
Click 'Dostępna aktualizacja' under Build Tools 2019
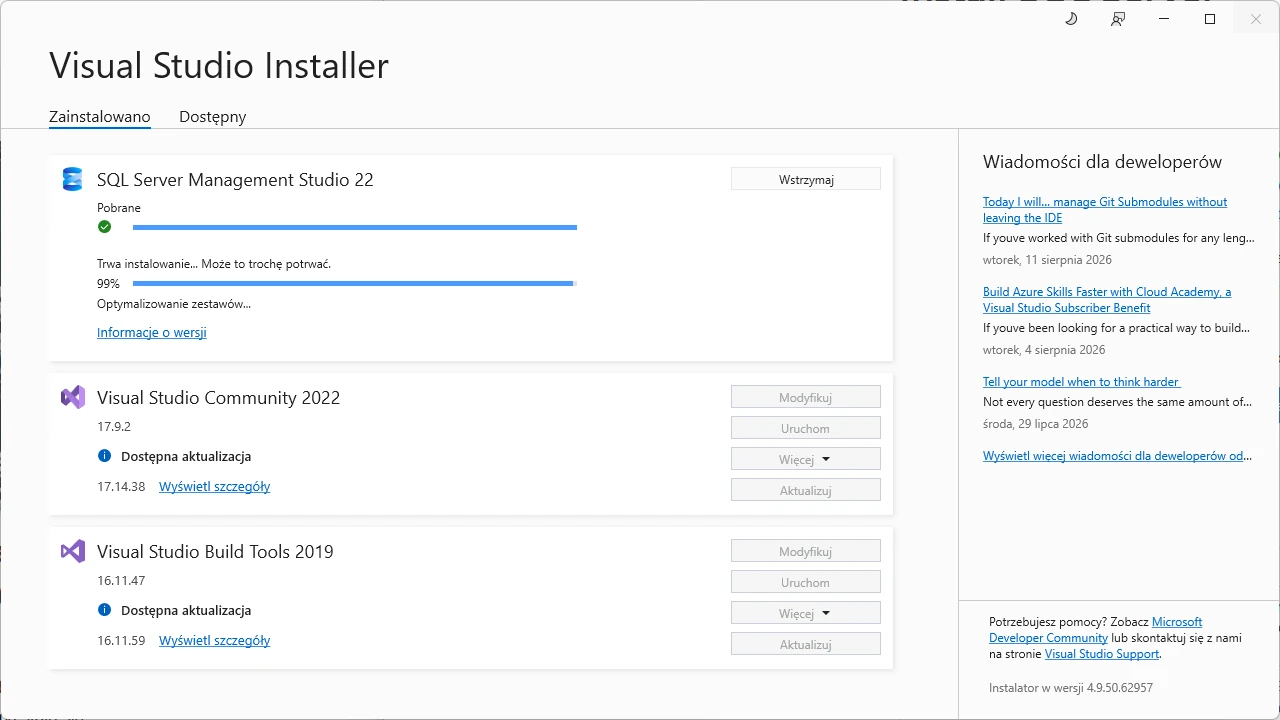186,610
